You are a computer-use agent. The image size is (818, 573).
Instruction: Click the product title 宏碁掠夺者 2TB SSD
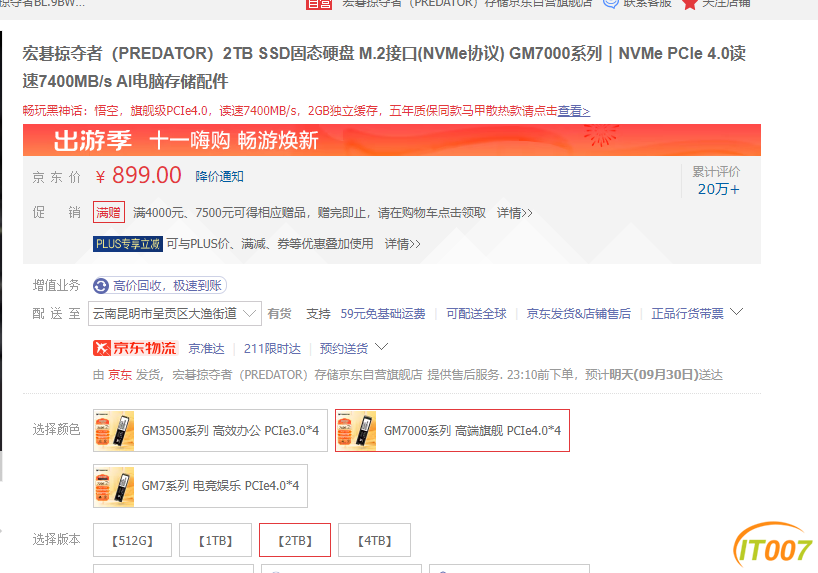click(x=384, y=67)
